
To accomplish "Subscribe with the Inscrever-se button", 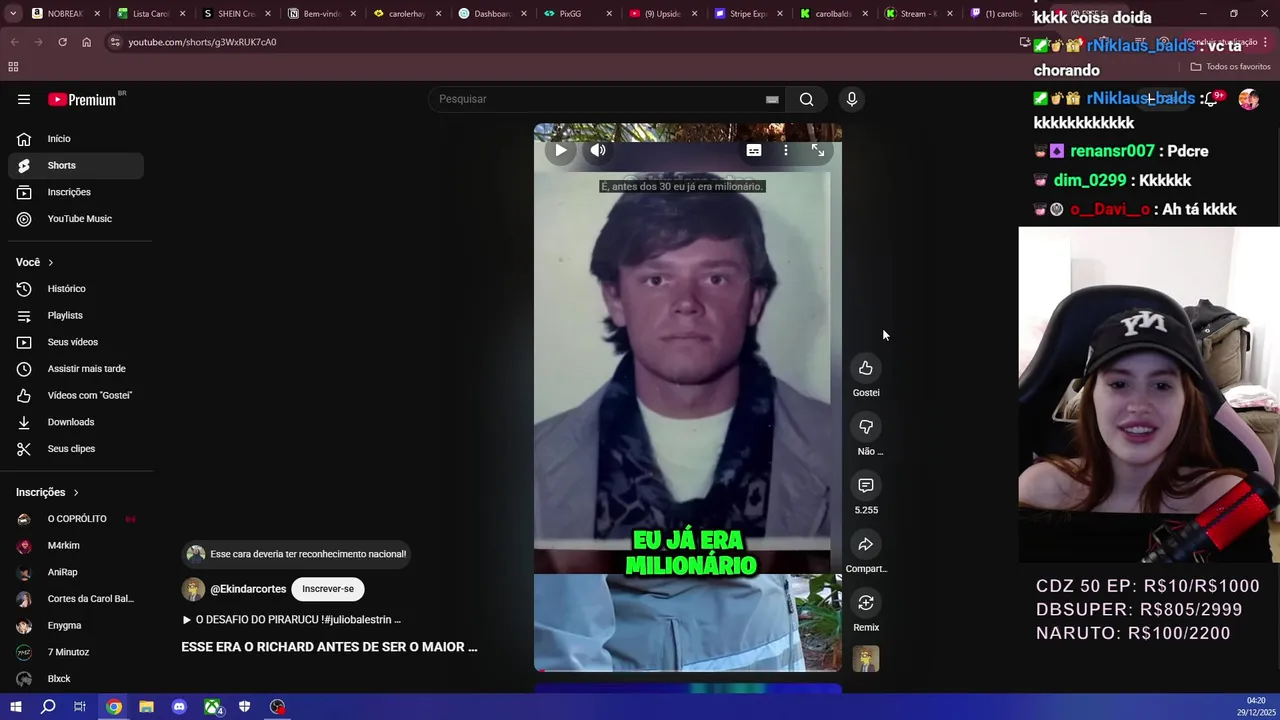I will coord(328,589).
